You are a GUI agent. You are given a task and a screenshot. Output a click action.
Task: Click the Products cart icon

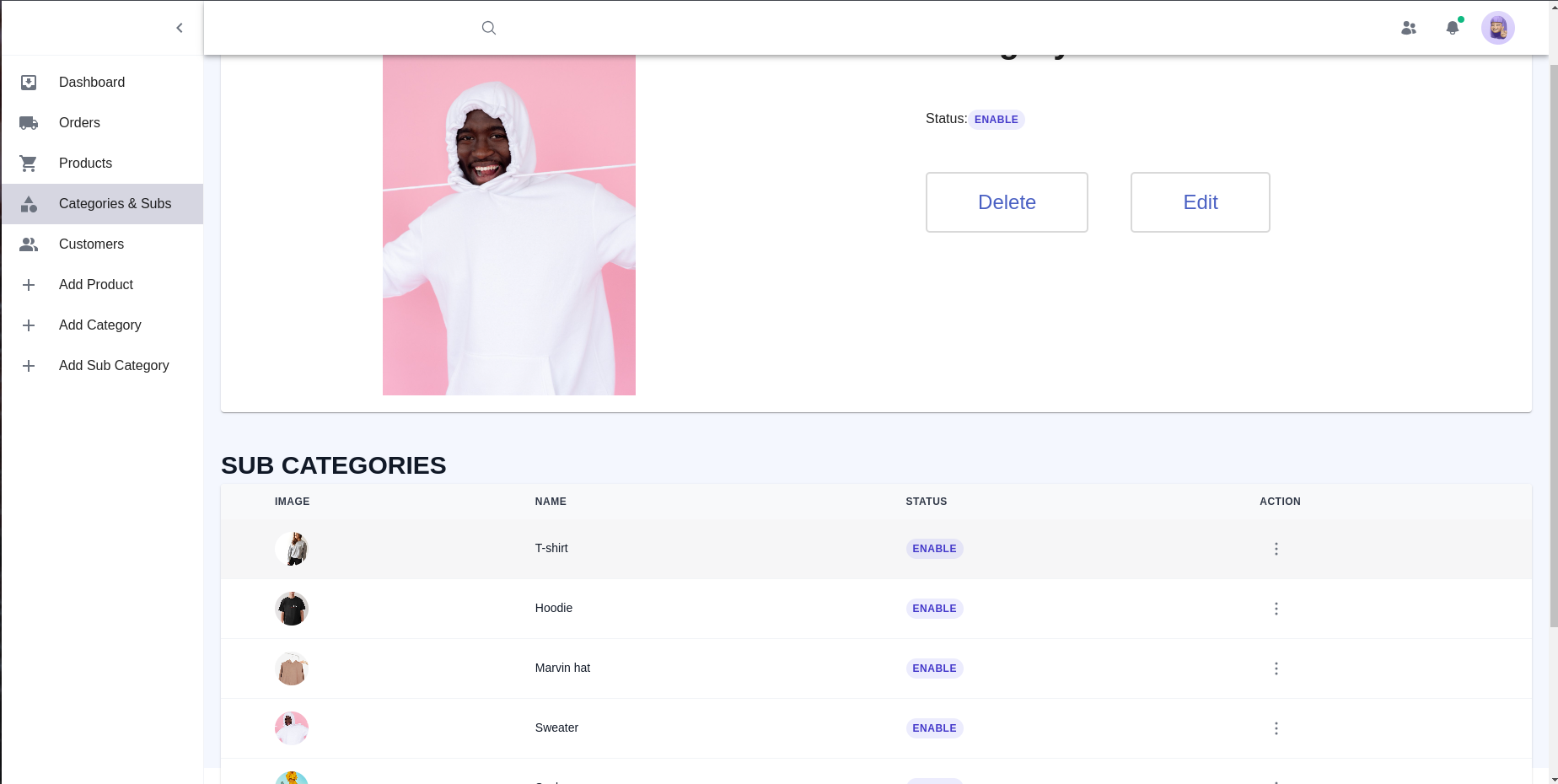pyautogui.click(x=29, y=164)
